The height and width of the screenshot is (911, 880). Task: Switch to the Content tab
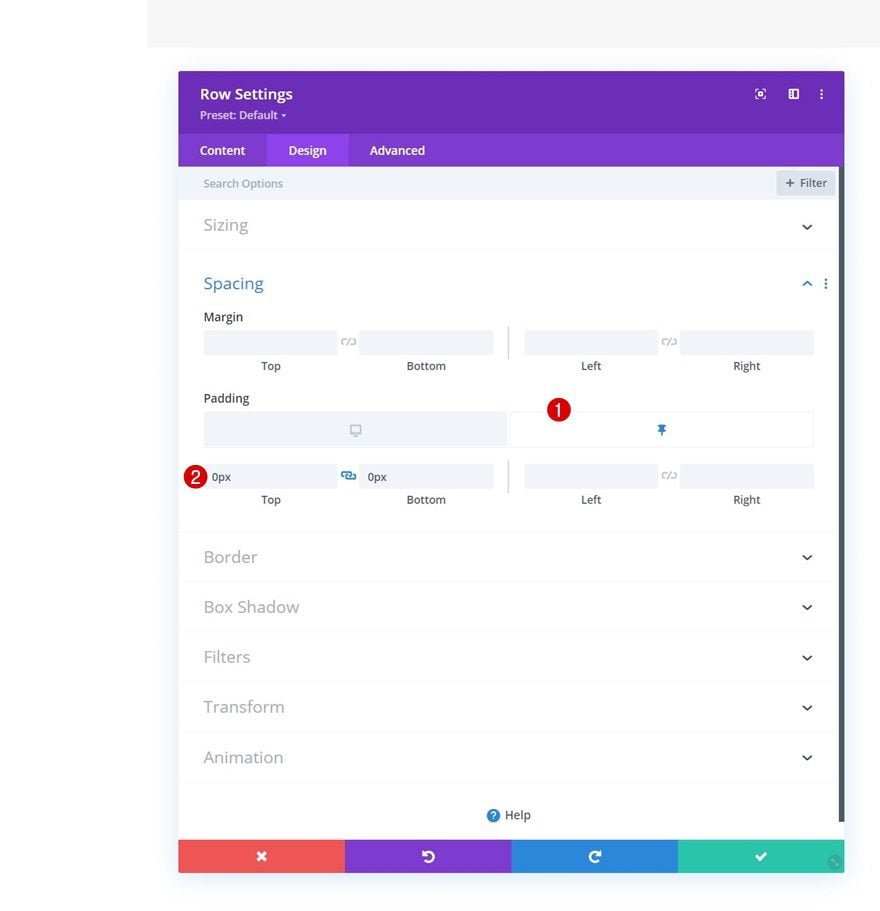[222, 150]
